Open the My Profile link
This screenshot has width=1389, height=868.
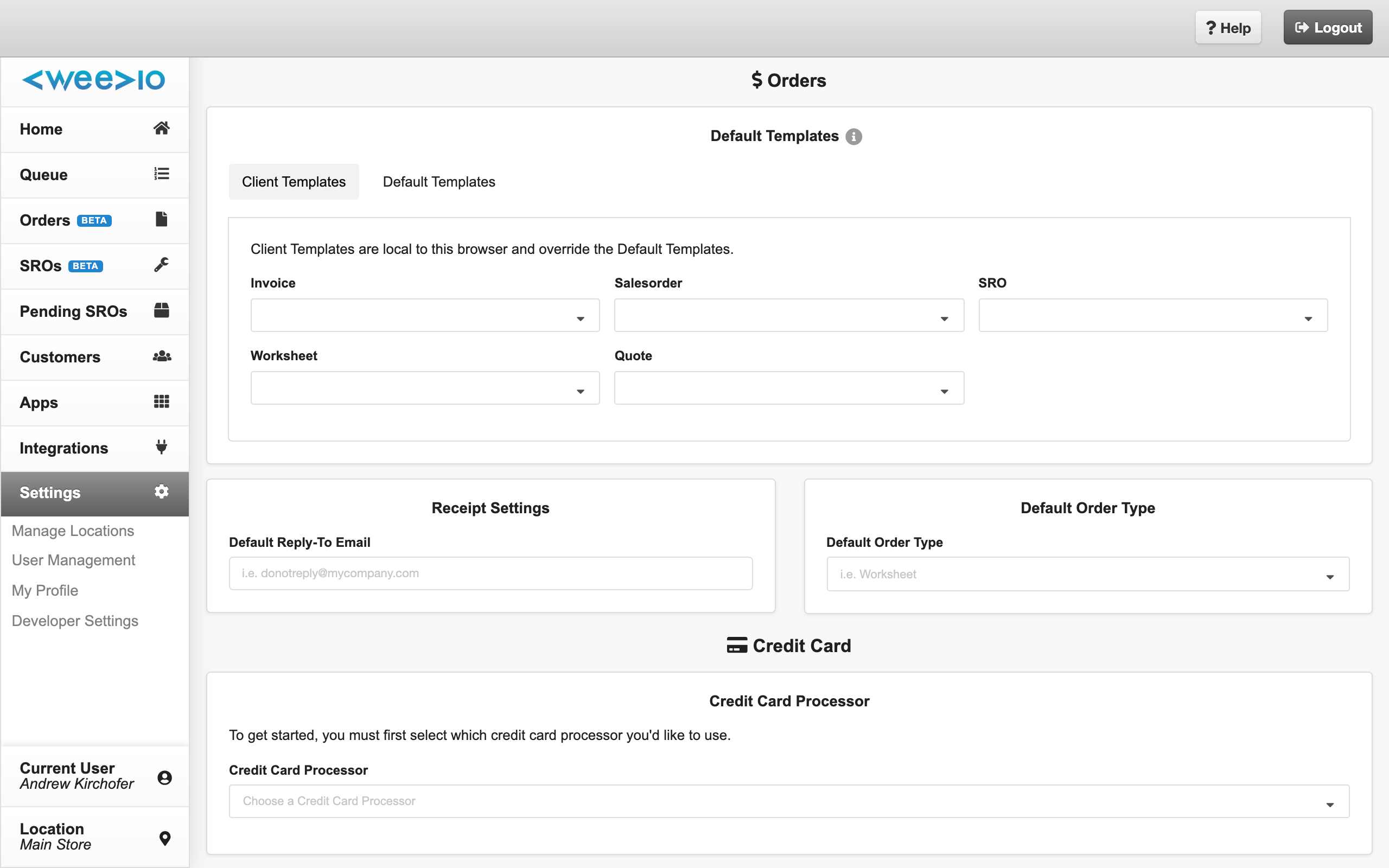pyautogui.click(x=45, y=590)
